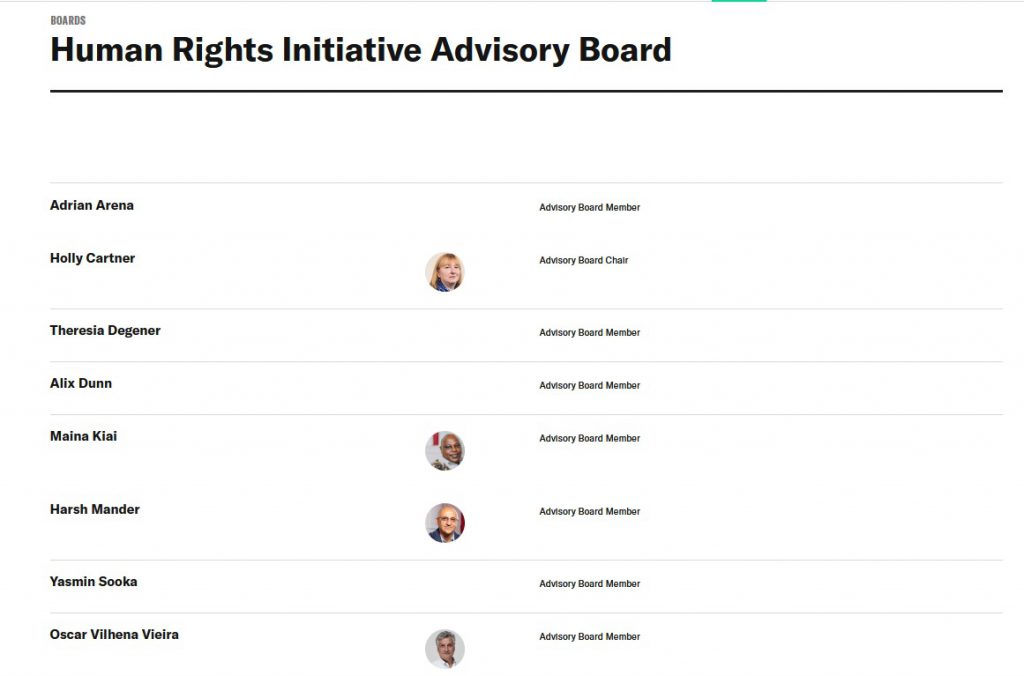Open the Maina Kiai name link
The image size is (1024, 676).
(84, 436)
